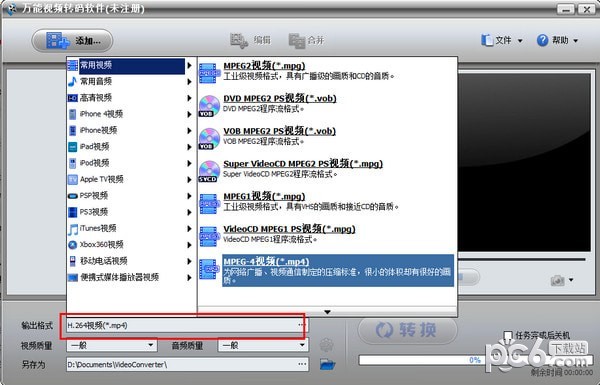Expand the Xbox360视频 submenu arrow
The image size is (600, 385).
click(x=189, y=245)
